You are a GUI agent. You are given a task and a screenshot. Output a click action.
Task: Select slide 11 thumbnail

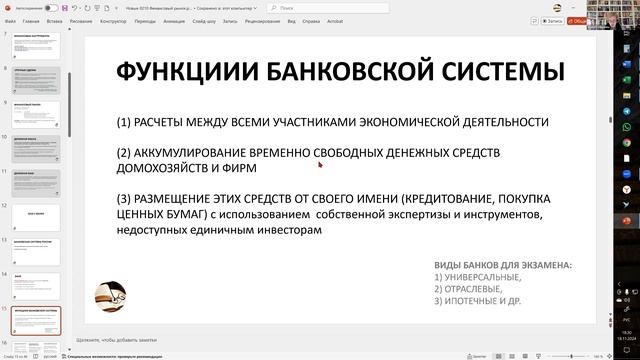coord(36,184)
